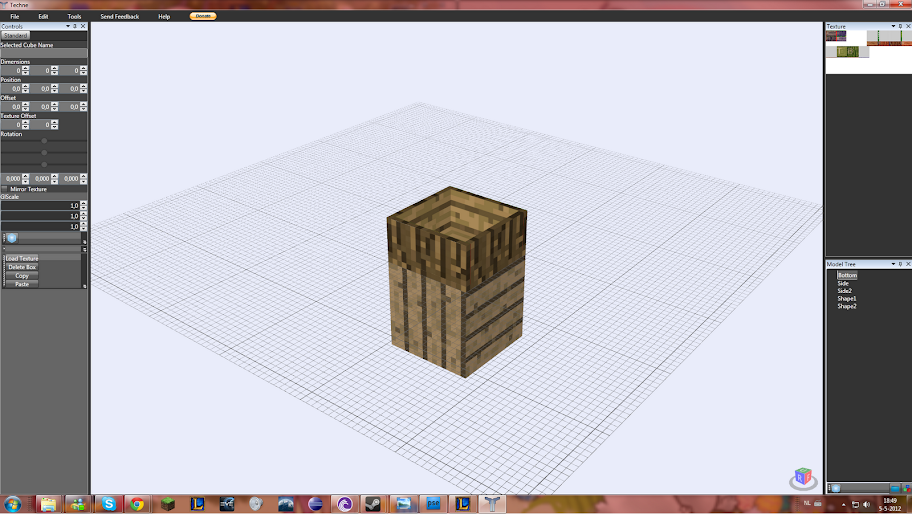Click the Delete Box button
The image size is (912, 514).
coord(22,267)
